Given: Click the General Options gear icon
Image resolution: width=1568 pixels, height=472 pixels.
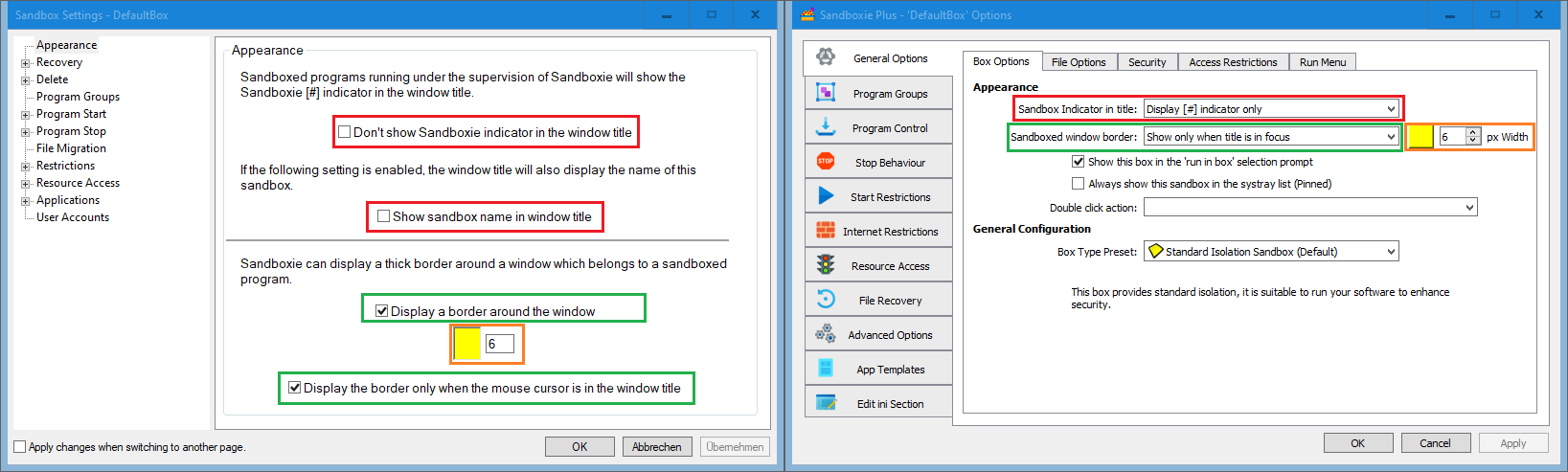Looking at the screenshot, I should click(825, 57).
